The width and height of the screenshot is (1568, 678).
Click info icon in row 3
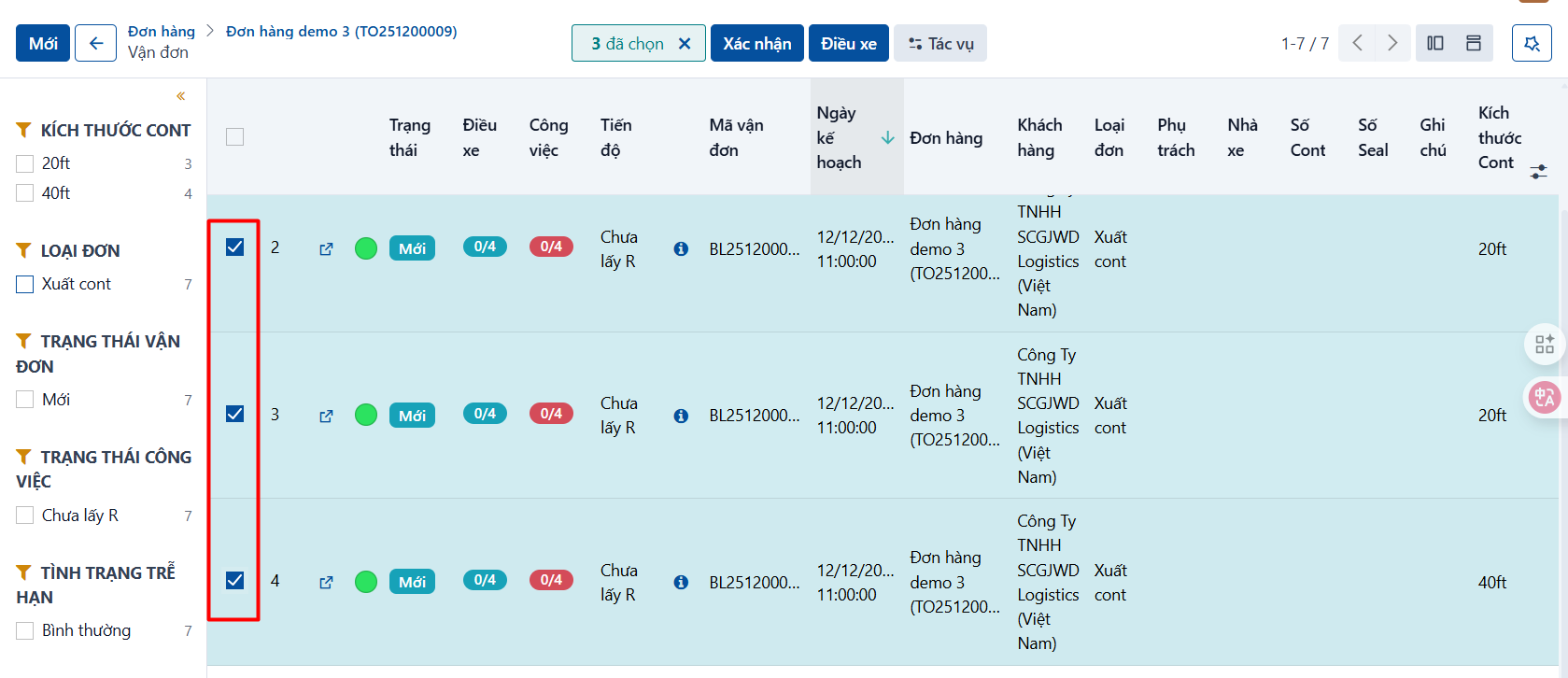pos(681,416)
